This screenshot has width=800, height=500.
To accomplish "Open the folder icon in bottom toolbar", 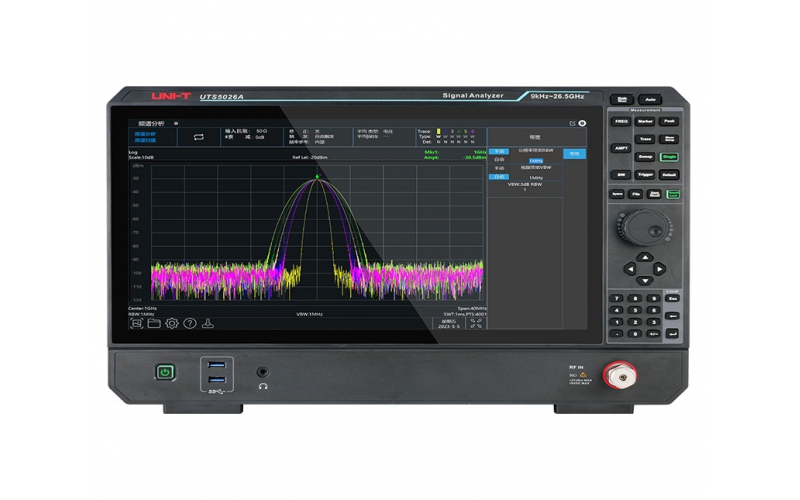I will click(x=154, y=323).
